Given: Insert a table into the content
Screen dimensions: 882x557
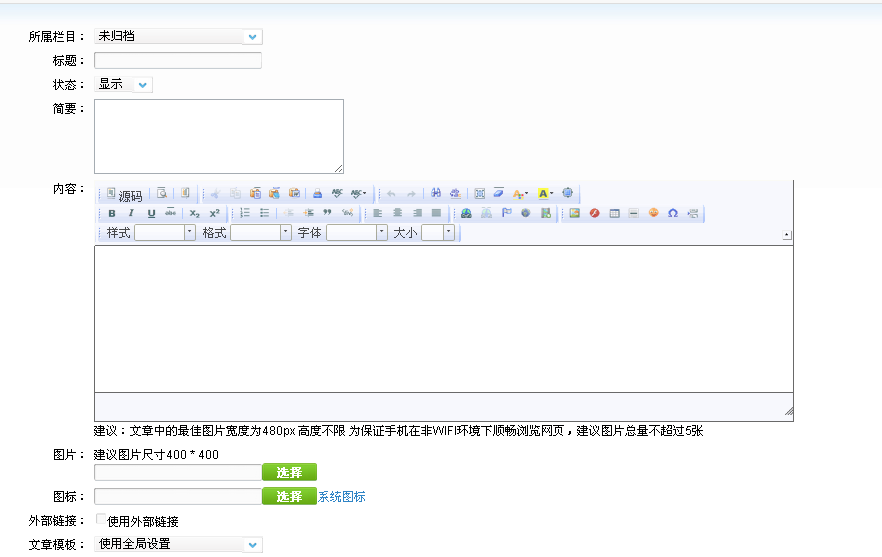Looking at the screenshot, I should point(614,213).
